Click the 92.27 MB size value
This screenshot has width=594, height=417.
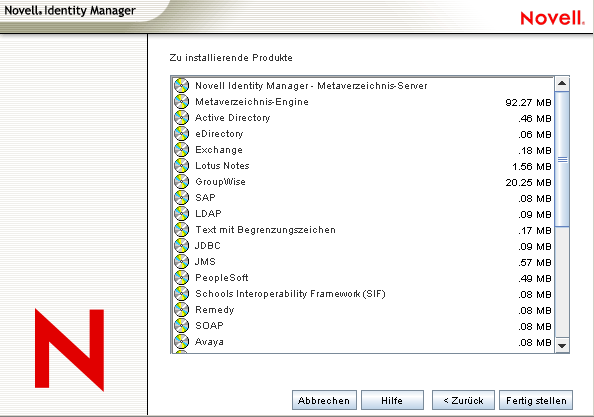(x=528, y=103)
